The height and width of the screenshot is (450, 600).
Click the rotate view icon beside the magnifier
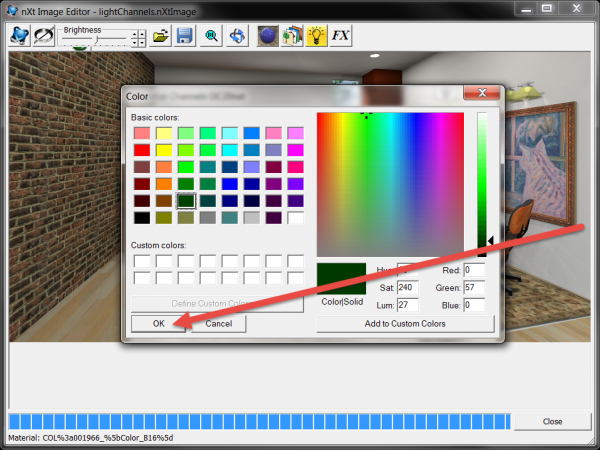pyautogui.click(x=237, y=36)
